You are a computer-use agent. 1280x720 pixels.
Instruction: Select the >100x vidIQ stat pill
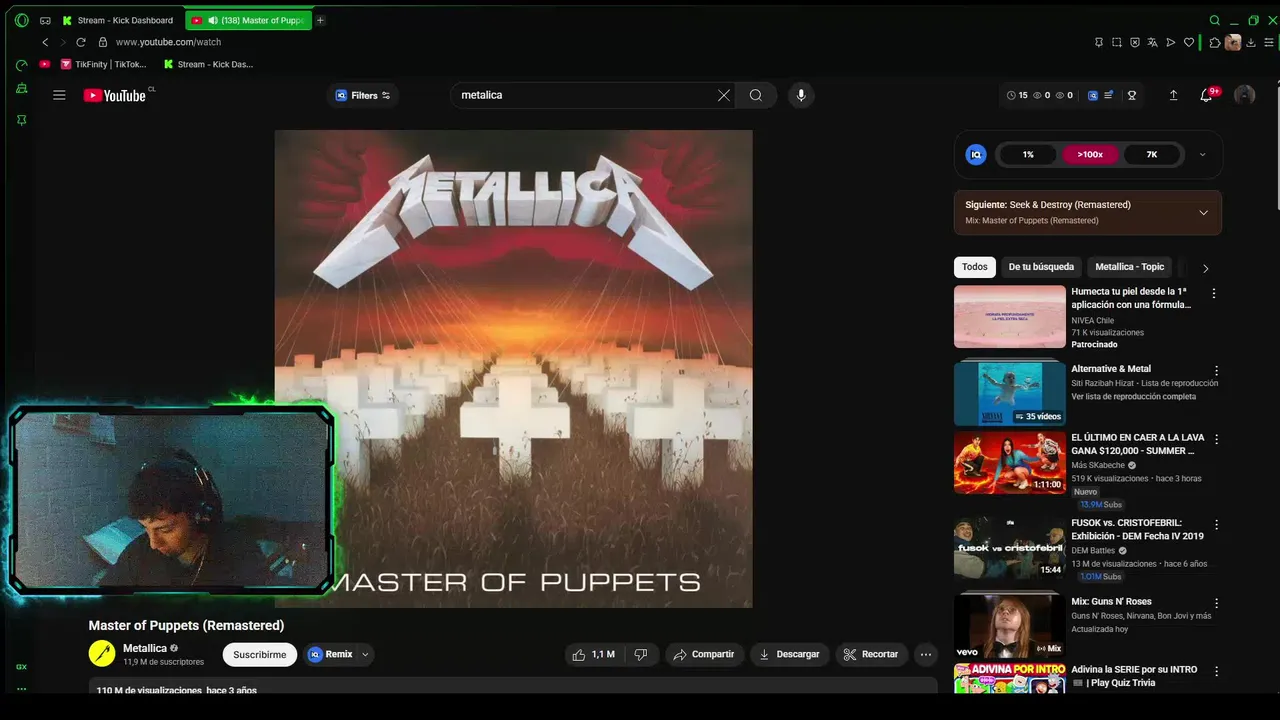1090,154
